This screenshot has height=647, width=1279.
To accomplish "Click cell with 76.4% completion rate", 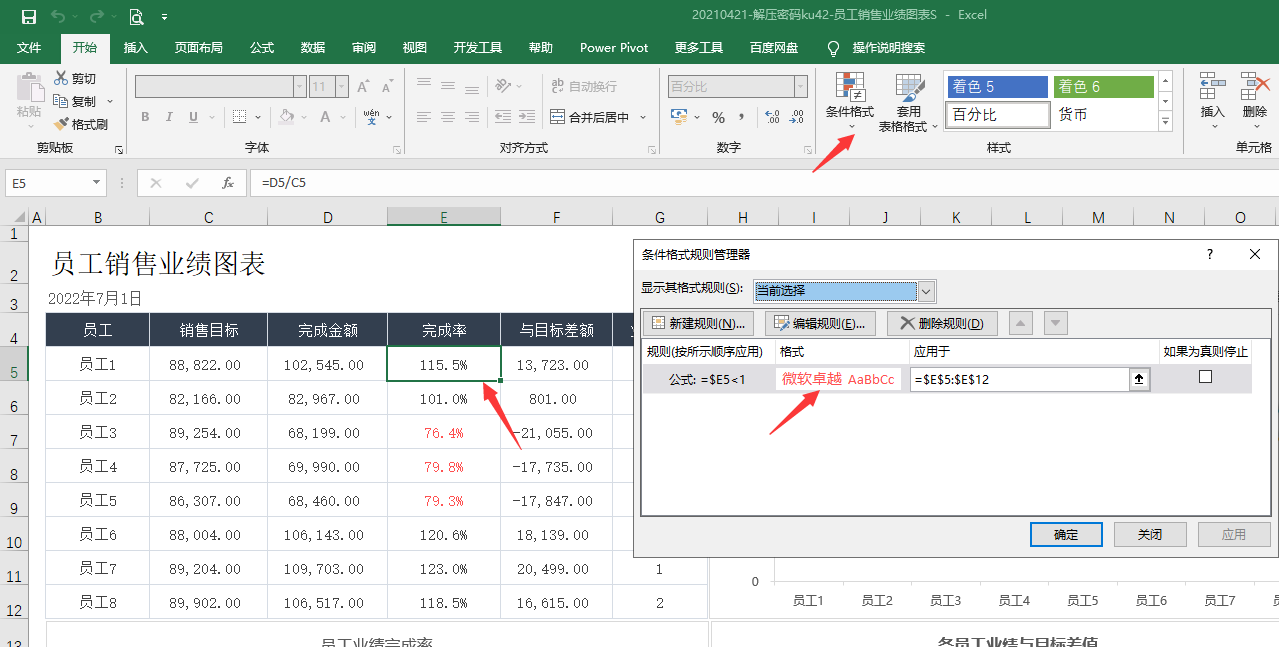I will pyautogui.click(x=444, y=433).
